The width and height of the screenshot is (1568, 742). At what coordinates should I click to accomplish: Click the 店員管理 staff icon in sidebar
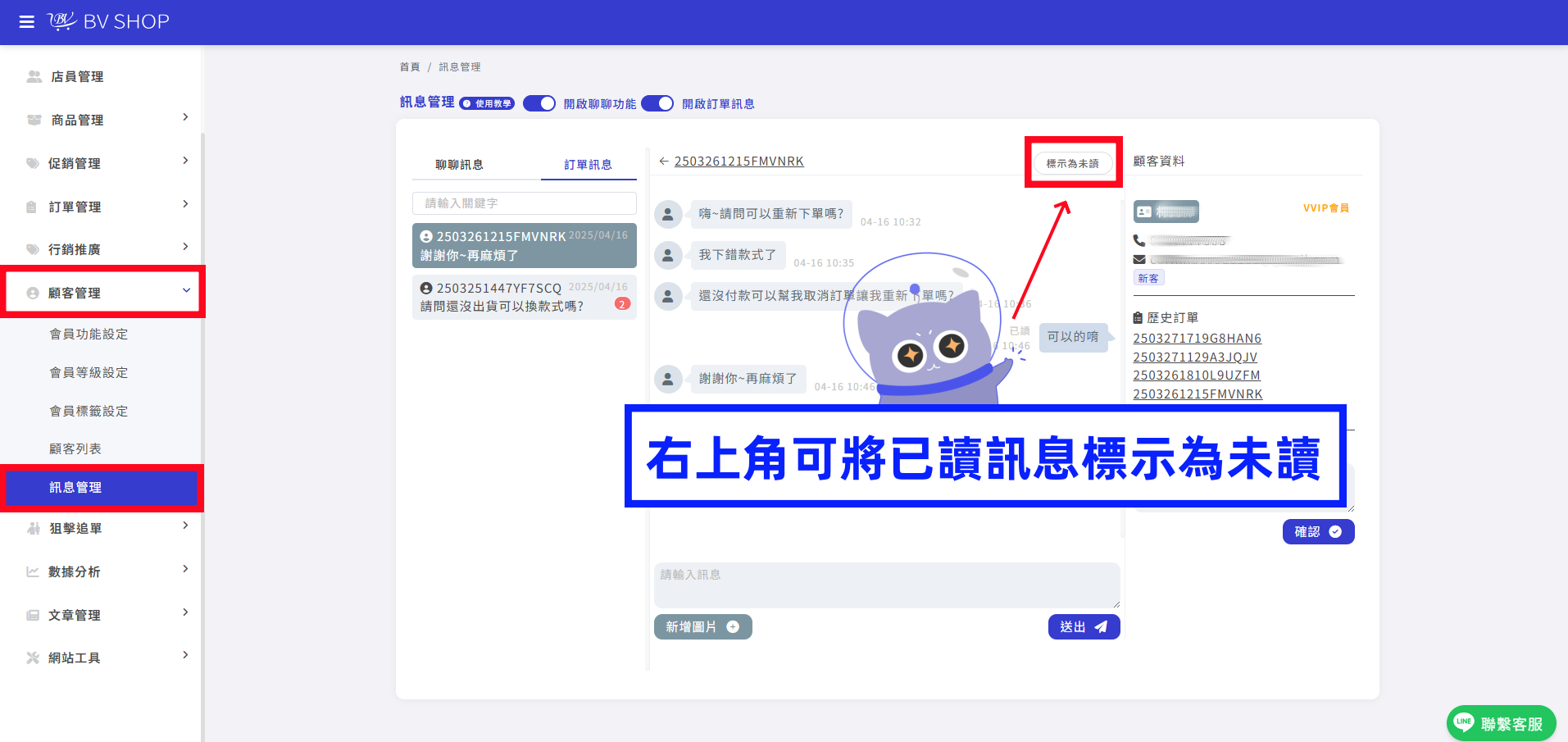(34, 76)
